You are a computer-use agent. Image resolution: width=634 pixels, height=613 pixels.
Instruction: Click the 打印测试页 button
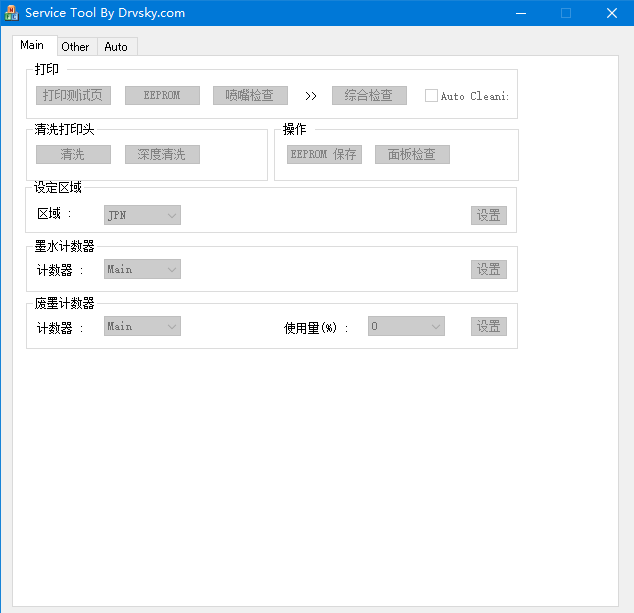pyautogui.click(x=73, y=95)
